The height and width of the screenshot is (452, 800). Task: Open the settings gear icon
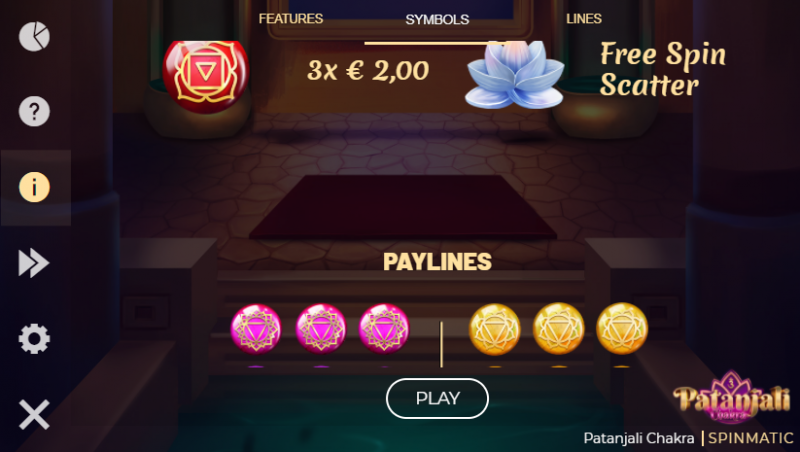click(34, 339)
